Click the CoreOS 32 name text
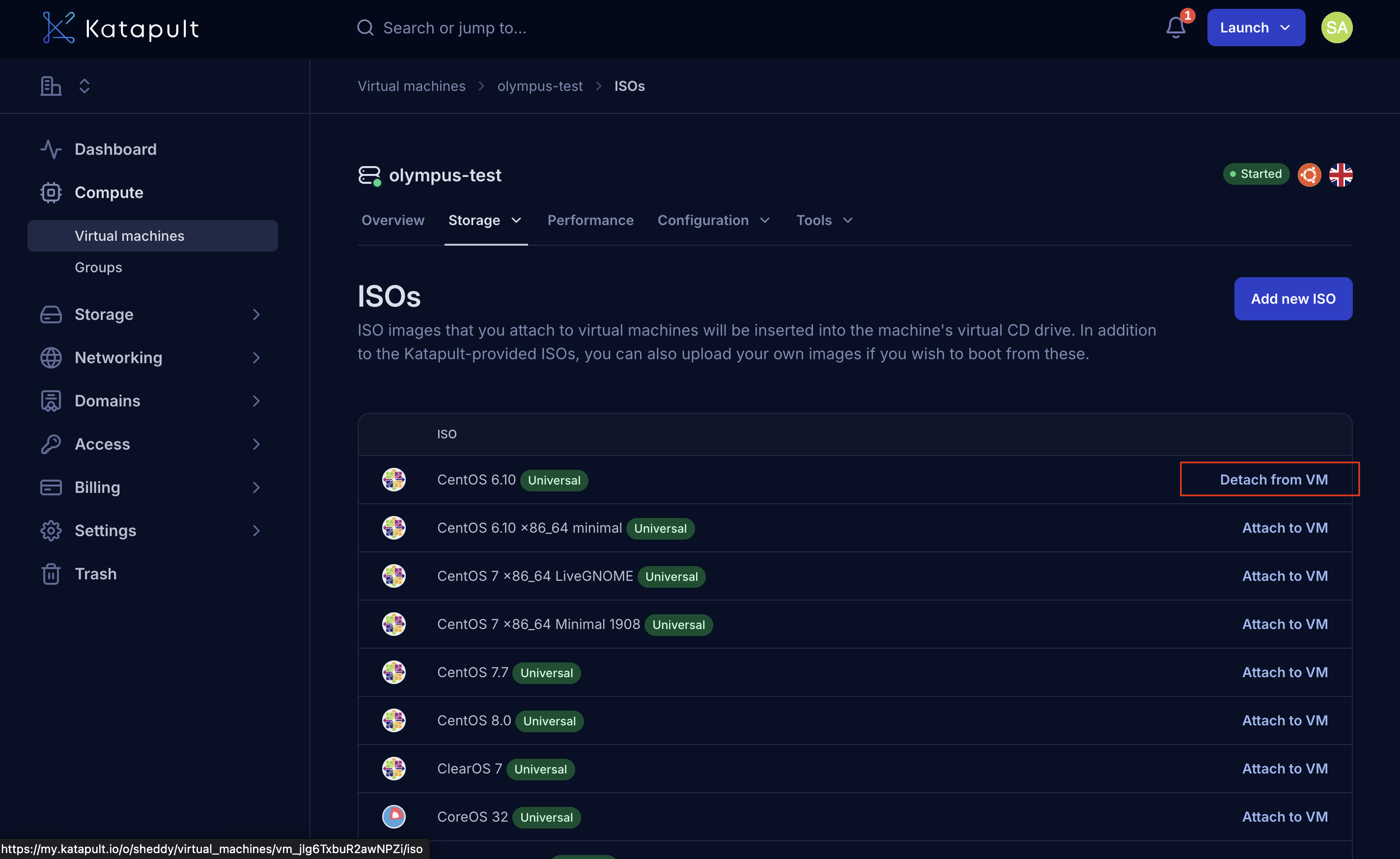This screenshot has height=859, width=1400. [472, 816]
